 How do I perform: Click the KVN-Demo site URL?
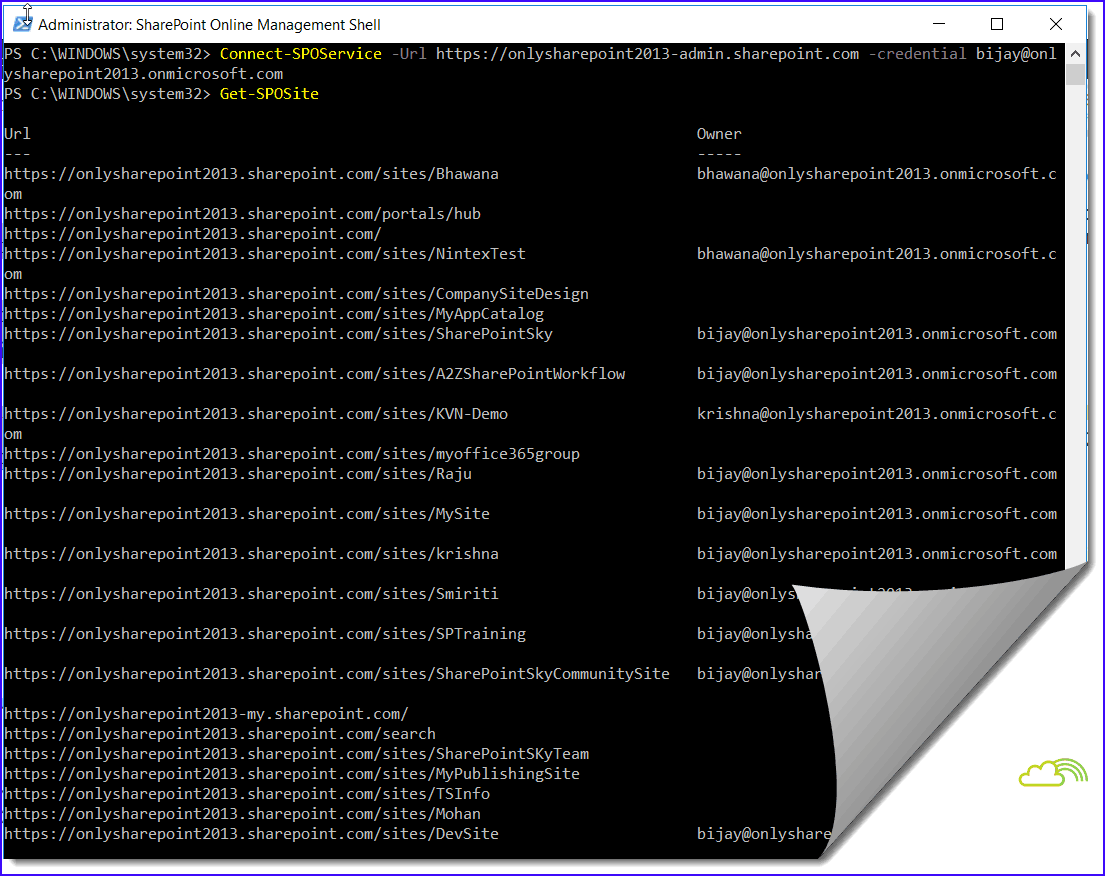(255, 413)
